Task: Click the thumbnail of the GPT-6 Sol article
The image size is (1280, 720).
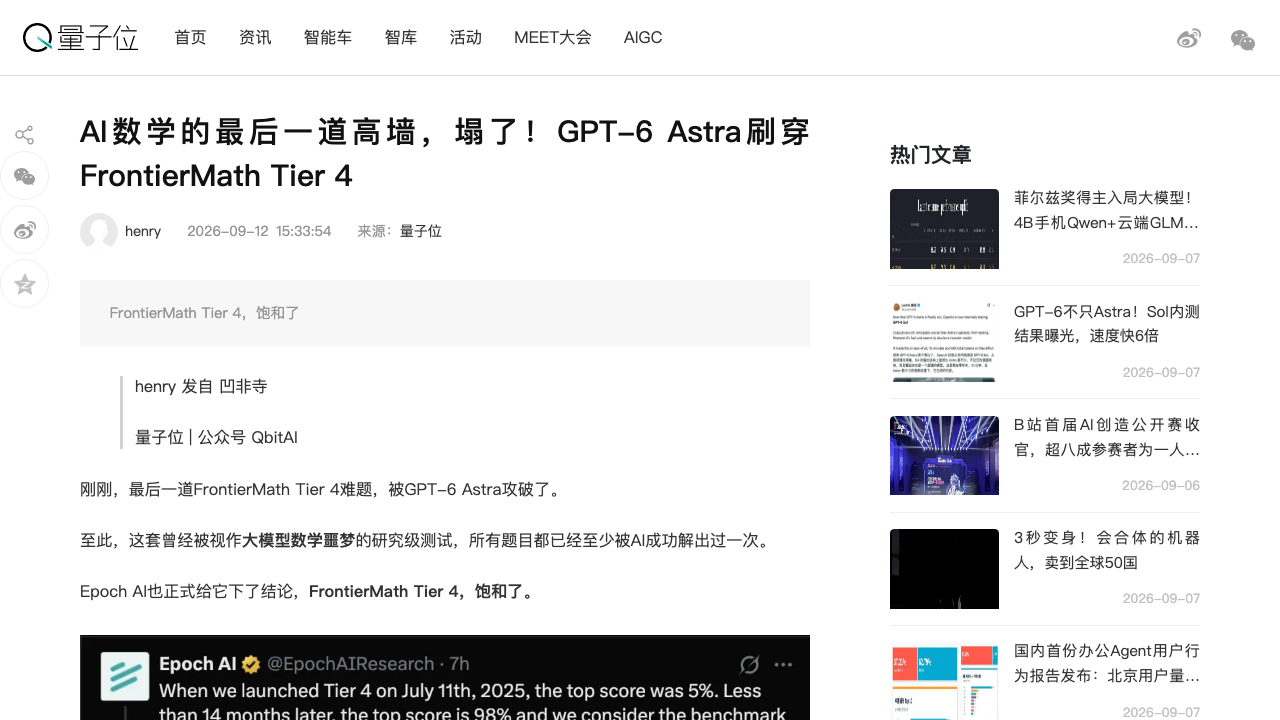Action: click(x=944, y=342)
